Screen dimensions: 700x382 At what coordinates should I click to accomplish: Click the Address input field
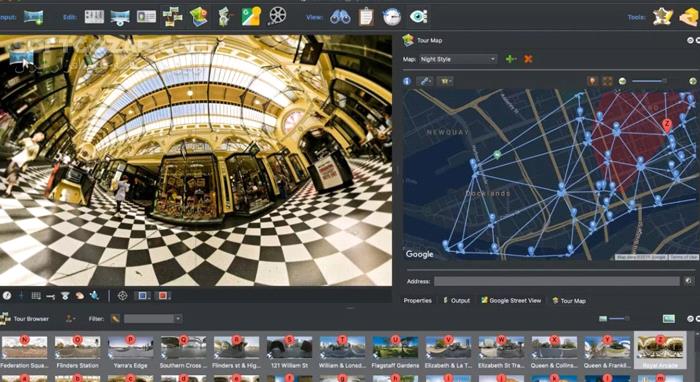(x=557, y=281)
